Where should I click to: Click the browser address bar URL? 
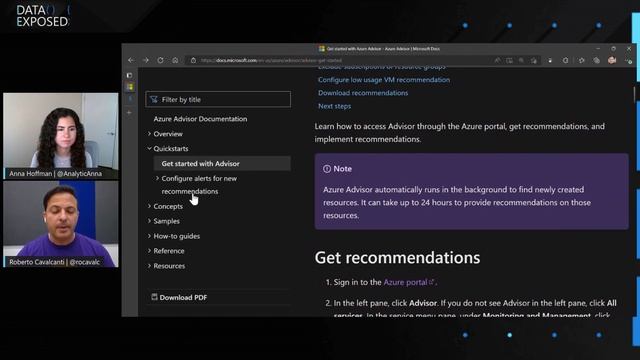click(271, 60)
